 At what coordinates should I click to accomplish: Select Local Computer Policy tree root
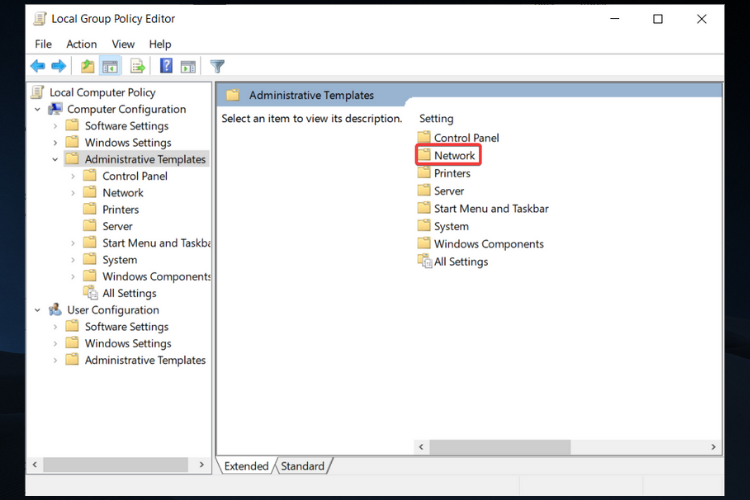coord(102,92)
